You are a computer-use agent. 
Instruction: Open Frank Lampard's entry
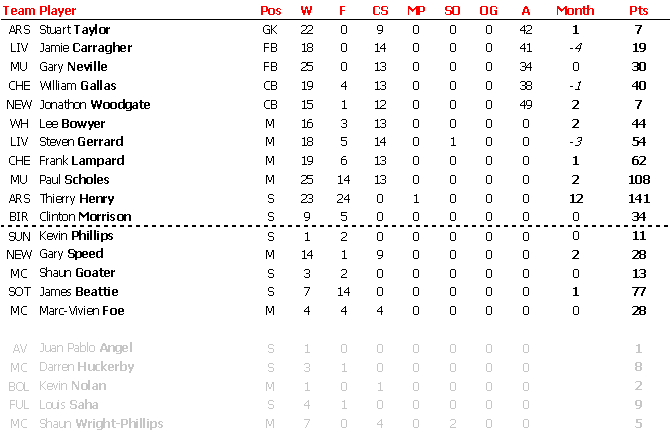click(x=82, y=161)
